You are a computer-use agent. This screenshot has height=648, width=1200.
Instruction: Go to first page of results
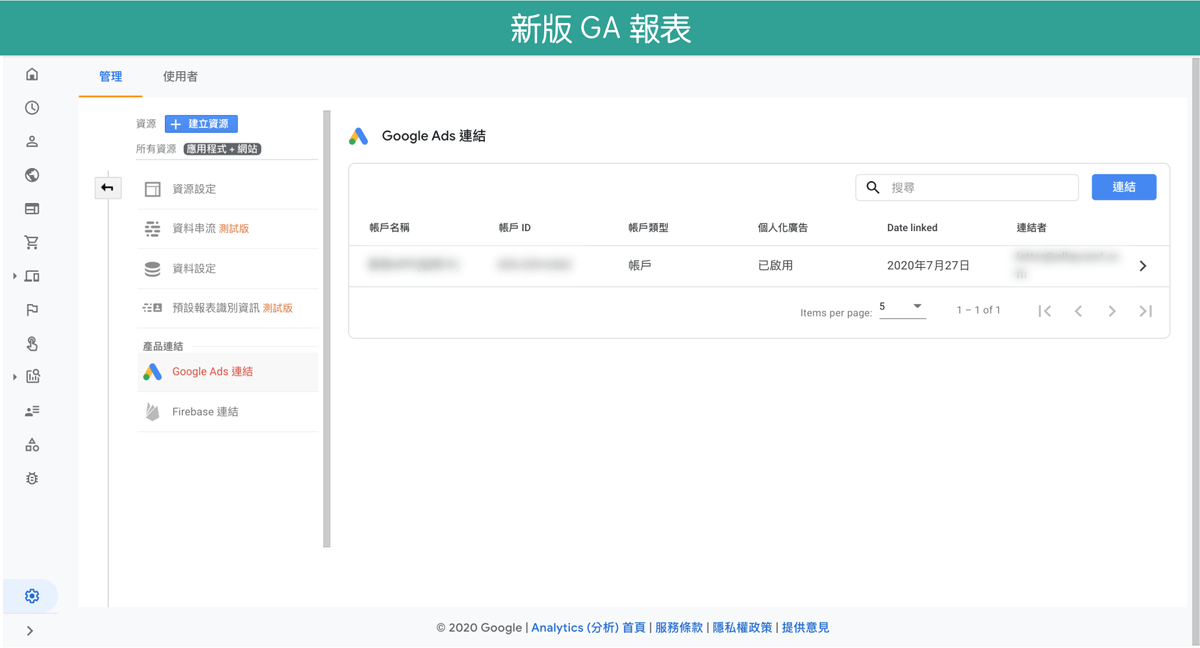(x=1045, y=311)
